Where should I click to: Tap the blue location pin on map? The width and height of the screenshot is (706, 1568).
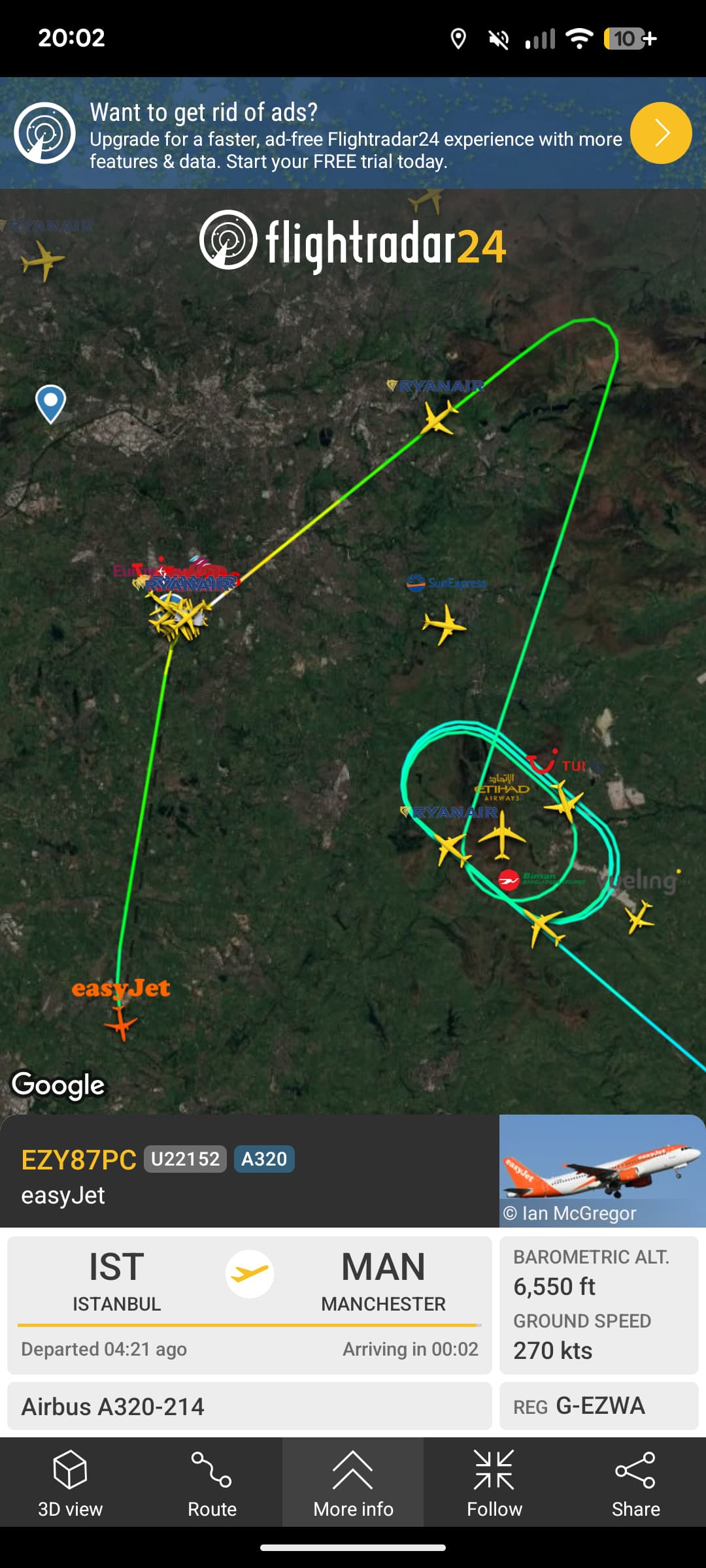click(x=50, y=404)
